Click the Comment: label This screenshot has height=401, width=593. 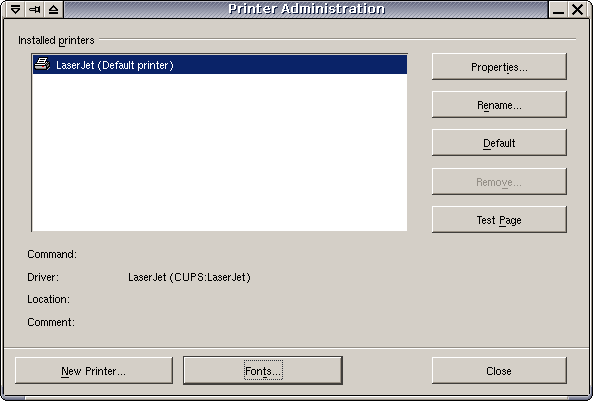coord(51,322)
